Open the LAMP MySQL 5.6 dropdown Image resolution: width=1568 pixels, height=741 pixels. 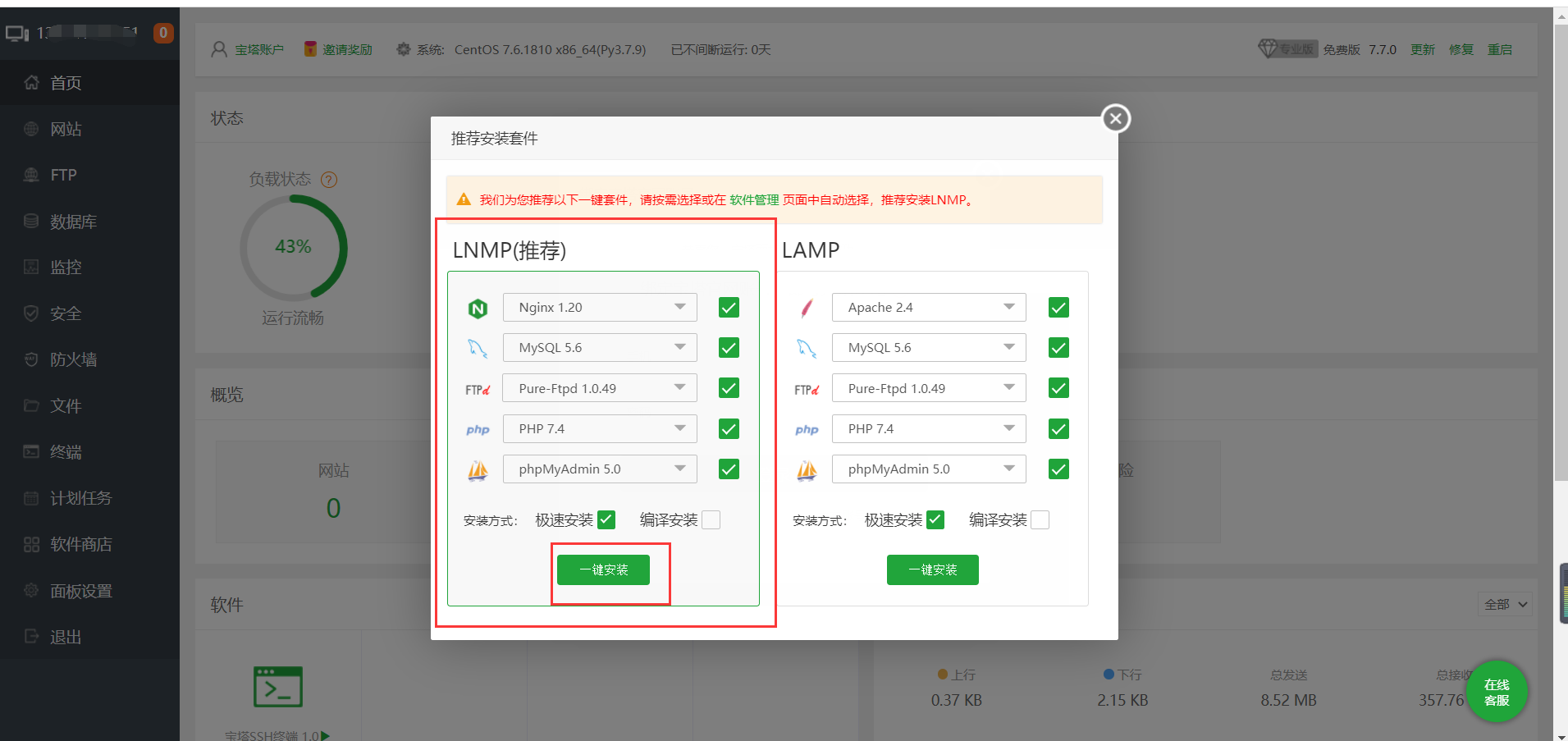pyautogui.click(x=929, y=348)
